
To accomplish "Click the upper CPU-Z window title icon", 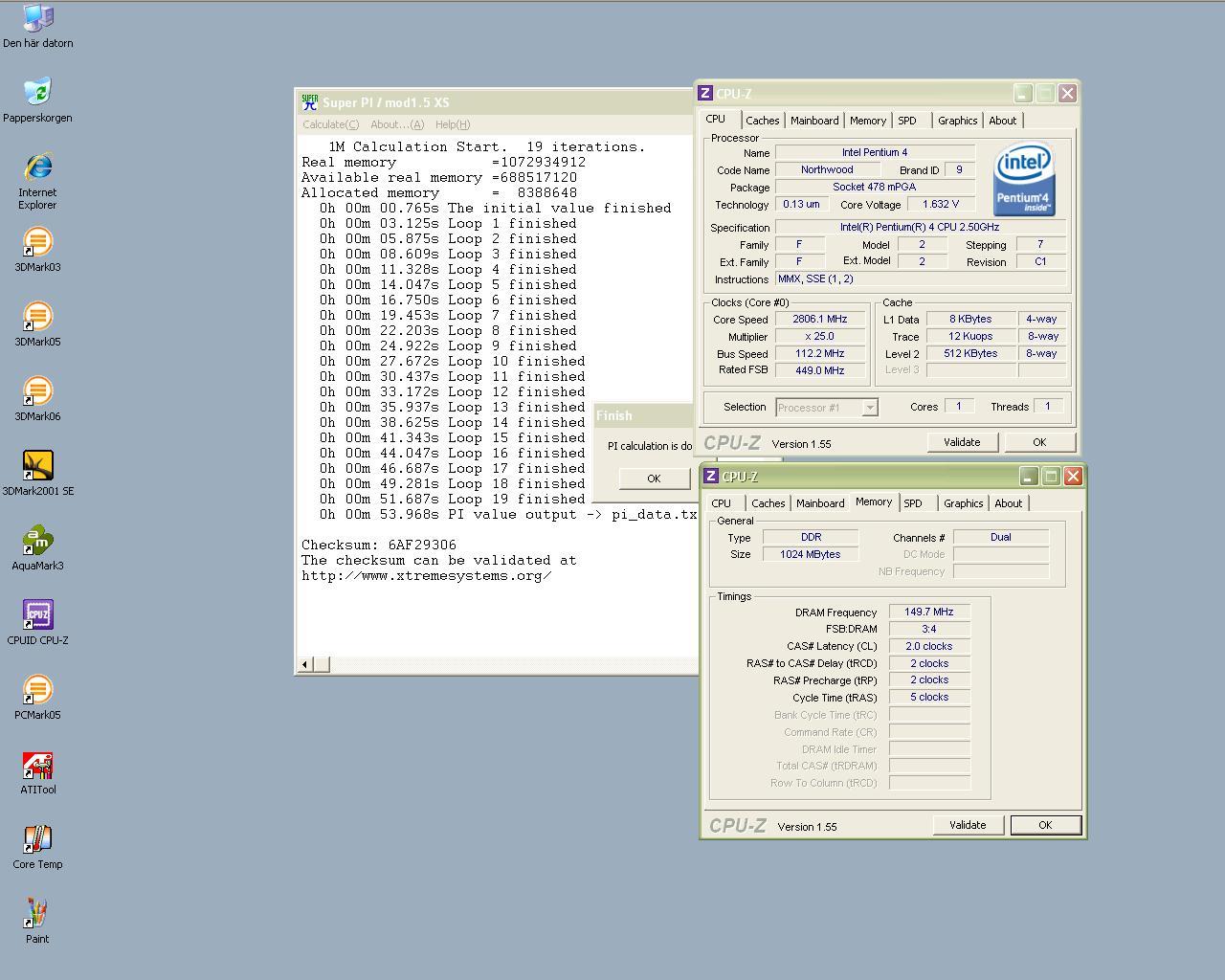I will click(705, 93).
